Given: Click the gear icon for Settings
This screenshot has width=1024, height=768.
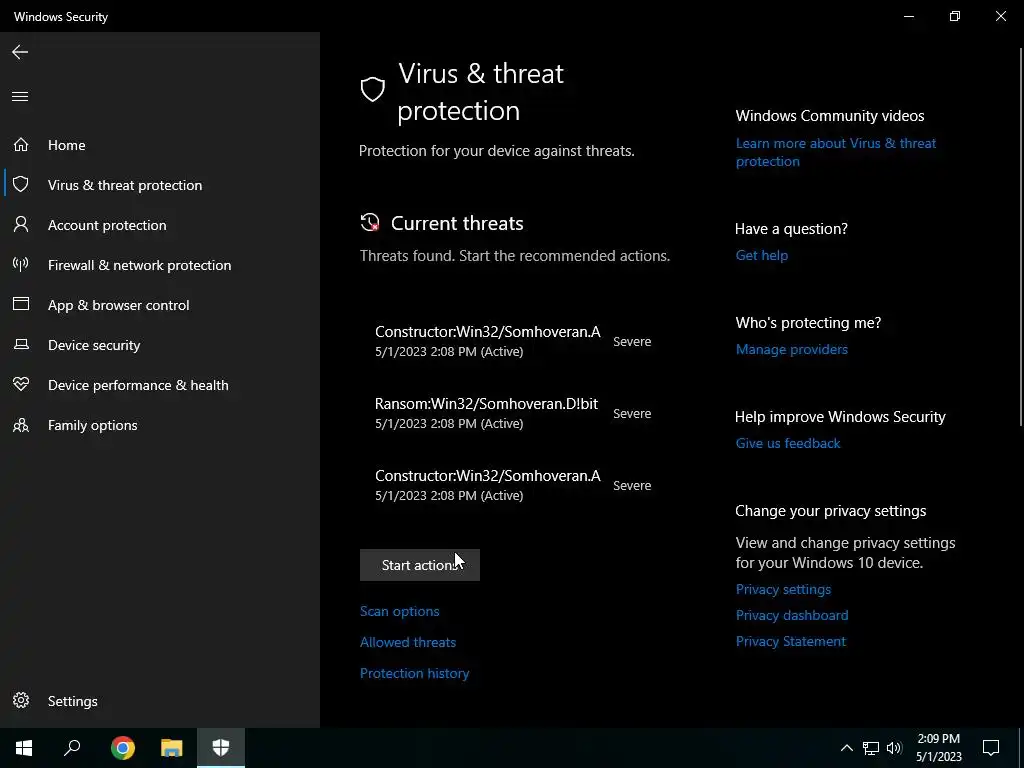Looking at the screenshot, I should [21, 700].
